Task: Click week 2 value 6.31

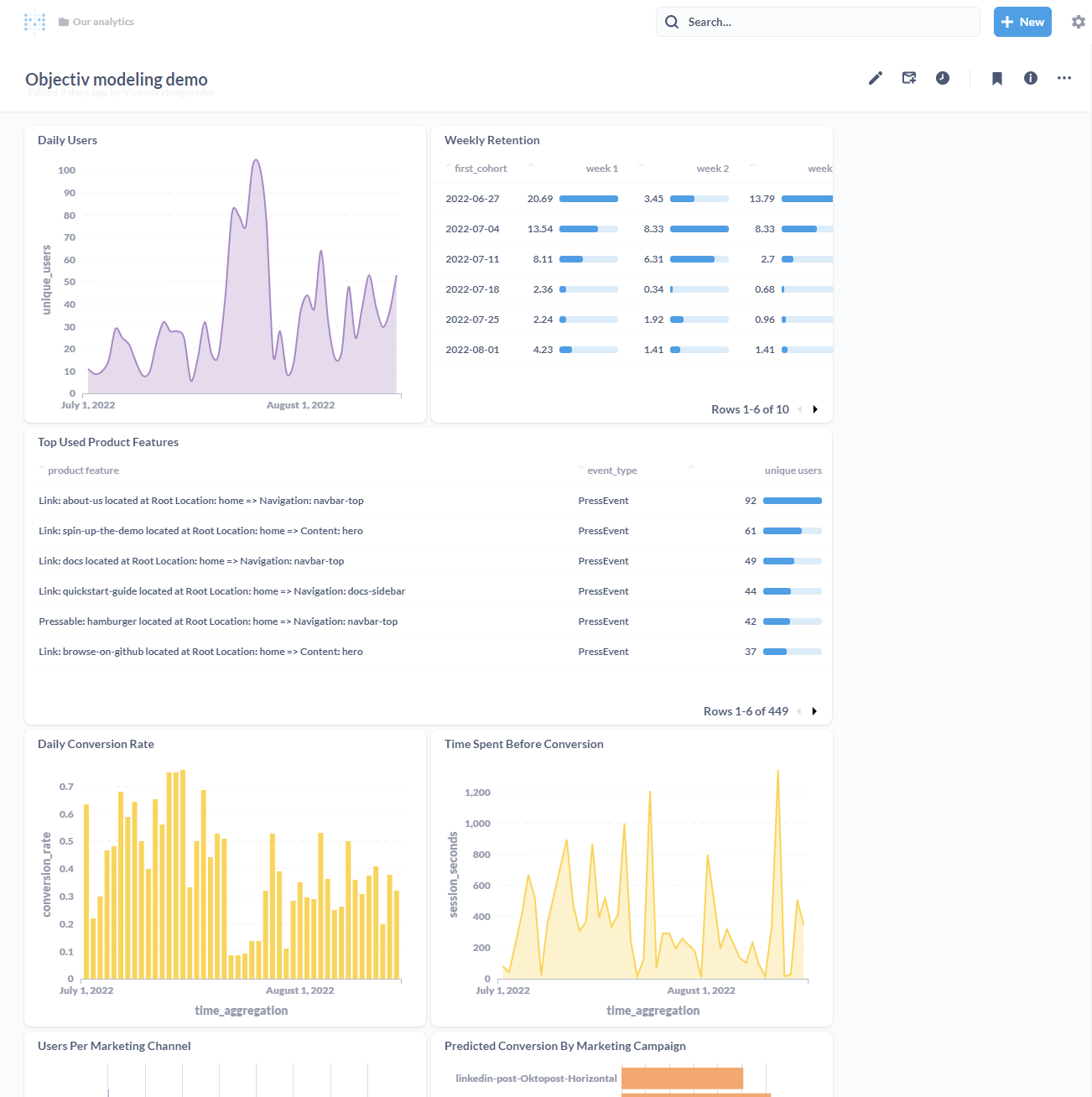Action: click(x=653, y=259)
